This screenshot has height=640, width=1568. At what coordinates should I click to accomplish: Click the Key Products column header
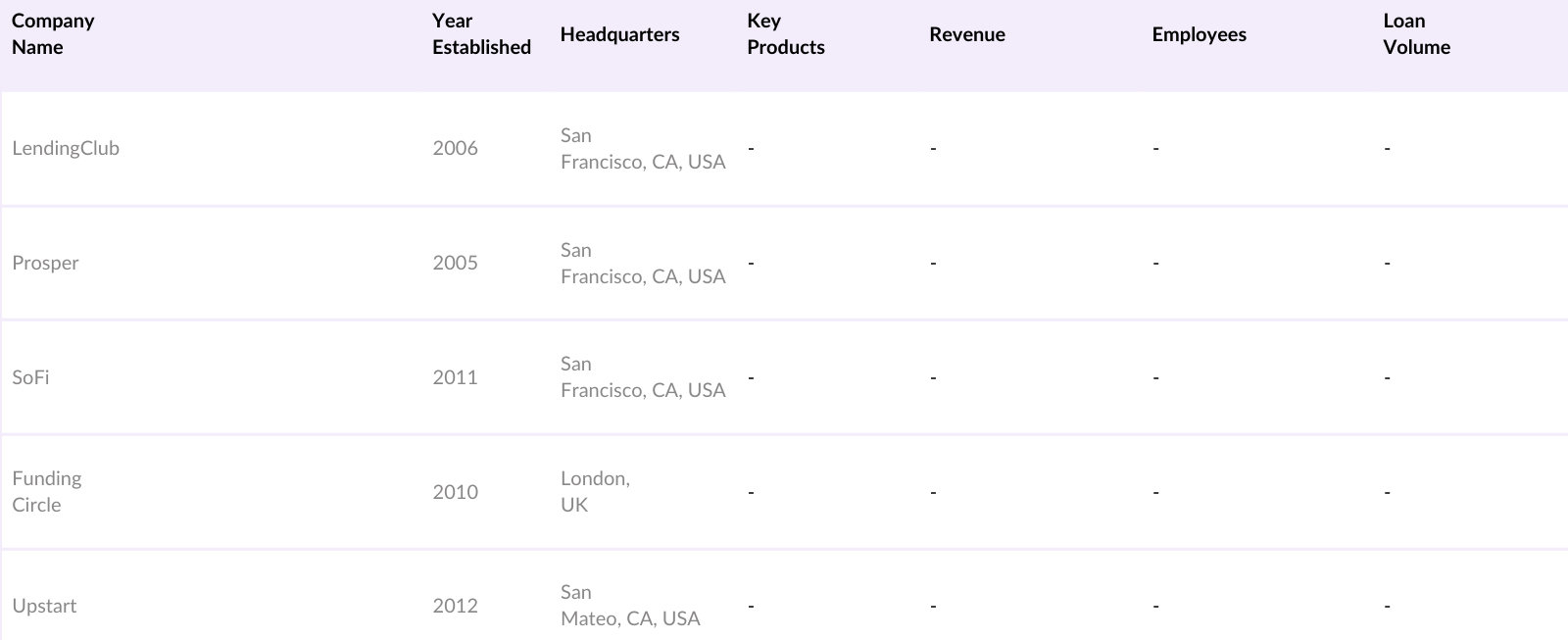click(x=785, y=34)
